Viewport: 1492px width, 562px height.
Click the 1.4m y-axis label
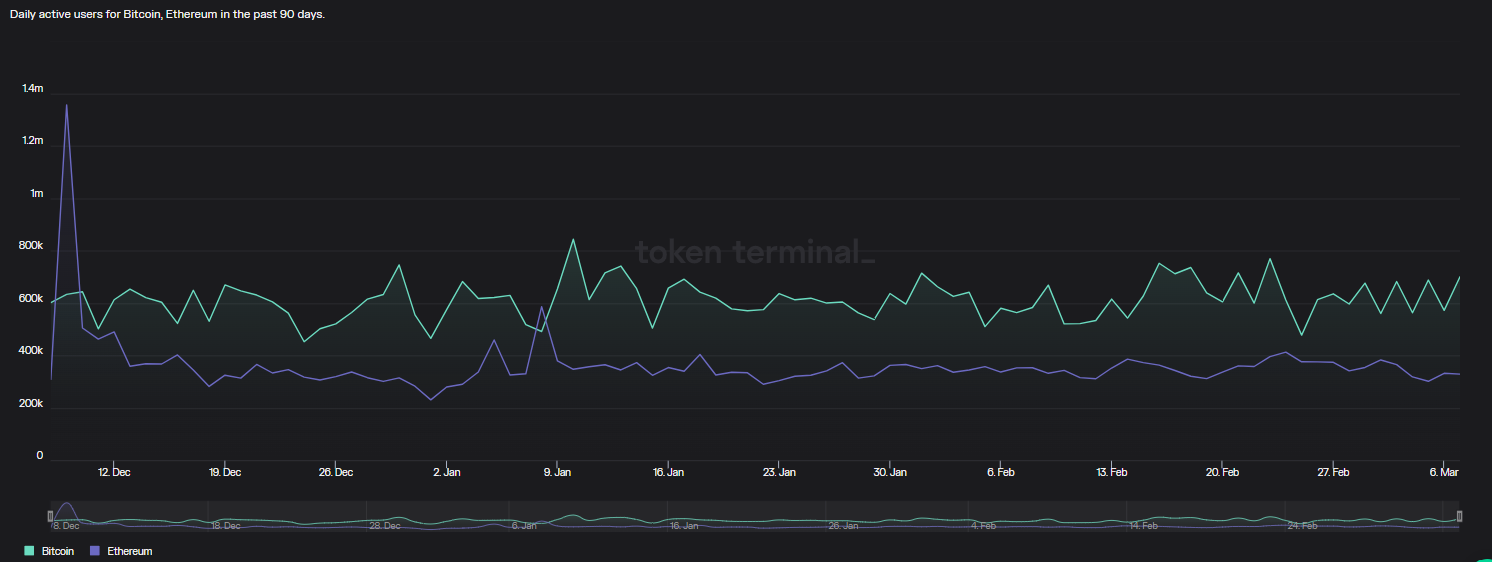click(x=33, y=89)
